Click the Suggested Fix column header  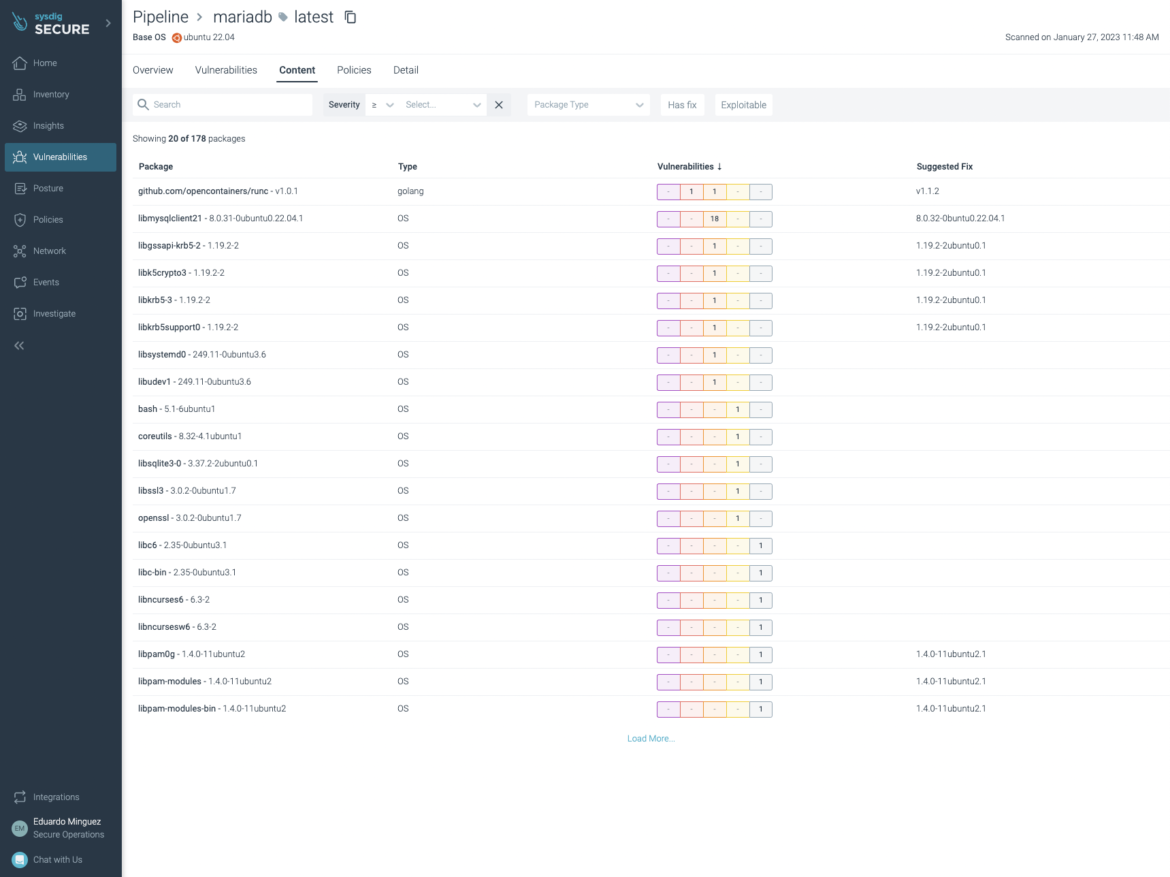tap(945, 166)
